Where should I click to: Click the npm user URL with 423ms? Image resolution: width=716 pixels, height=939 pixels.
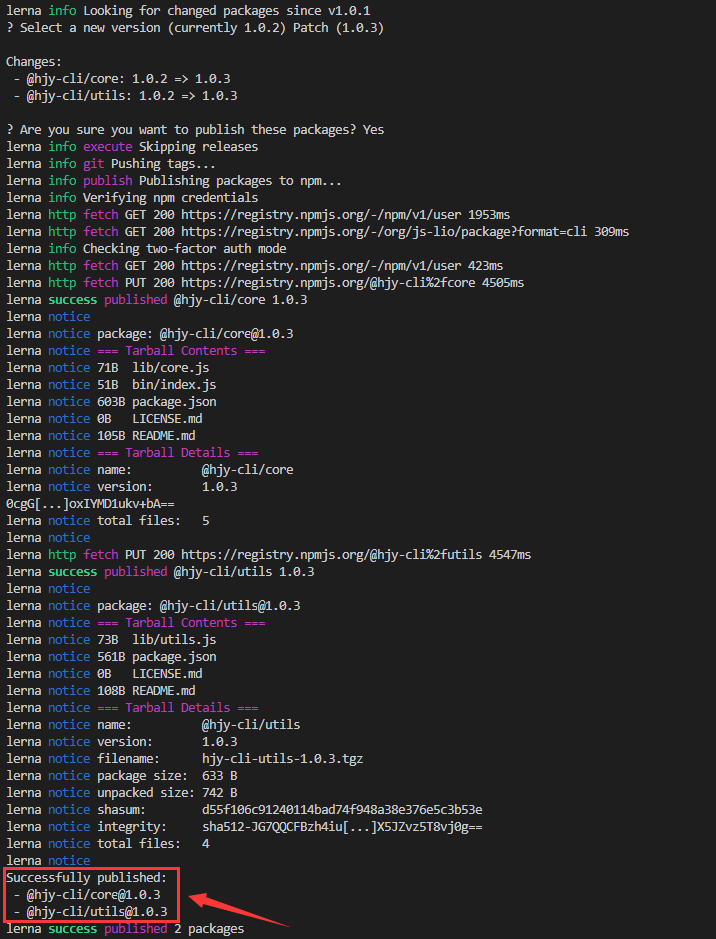(321, 265)
